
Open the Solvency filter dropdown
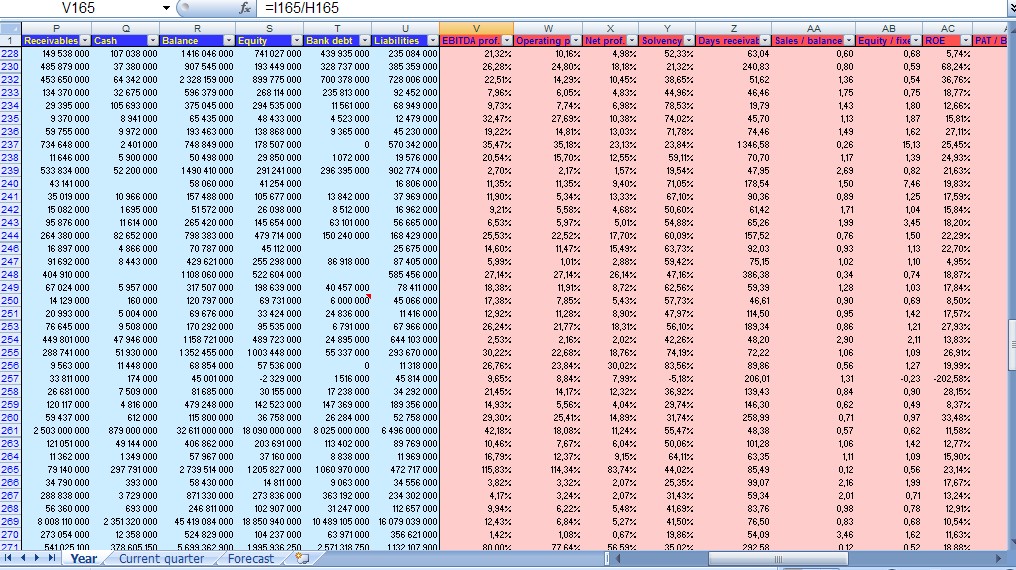pyautogui.click(x=689, y=40)
